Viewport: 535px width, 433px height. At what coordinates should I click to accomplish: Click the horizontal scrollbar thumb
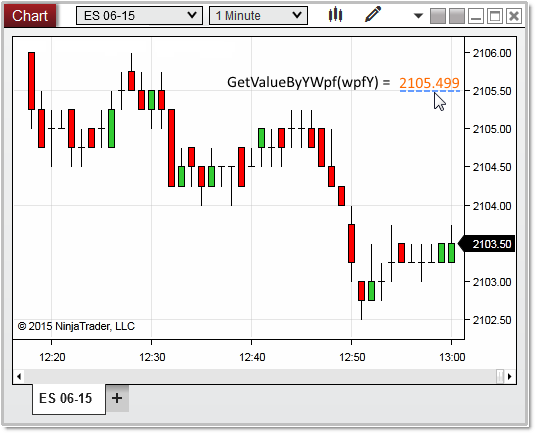pos(500,376)
